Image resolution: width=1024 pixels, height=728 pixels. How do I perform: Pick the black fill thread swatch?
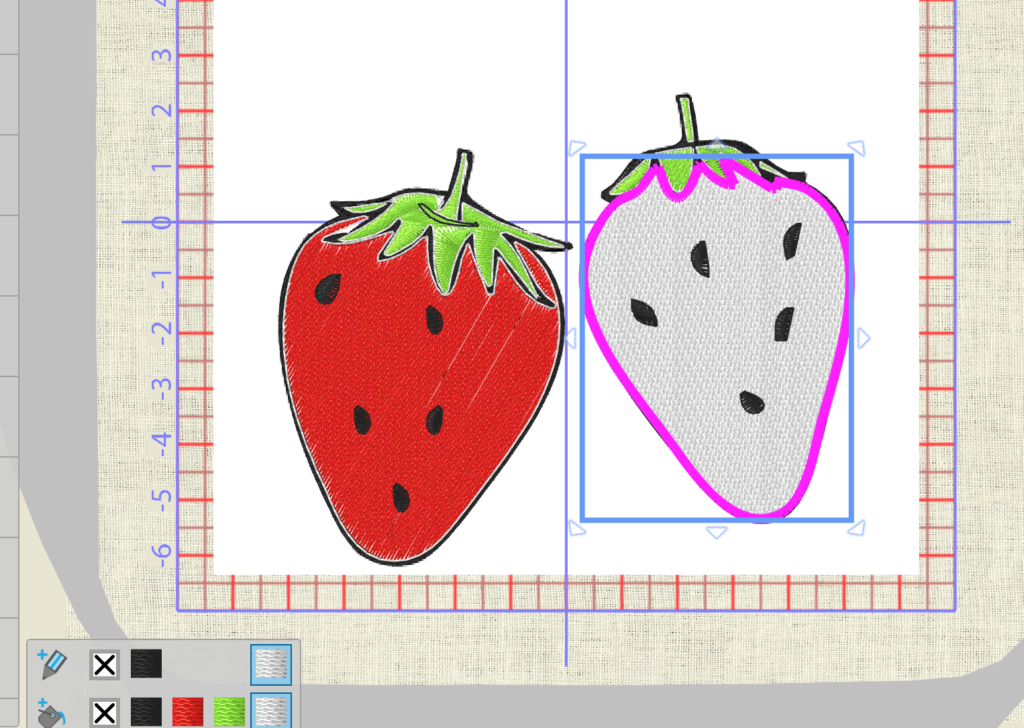pyautogui.click(x=146, y=713)
